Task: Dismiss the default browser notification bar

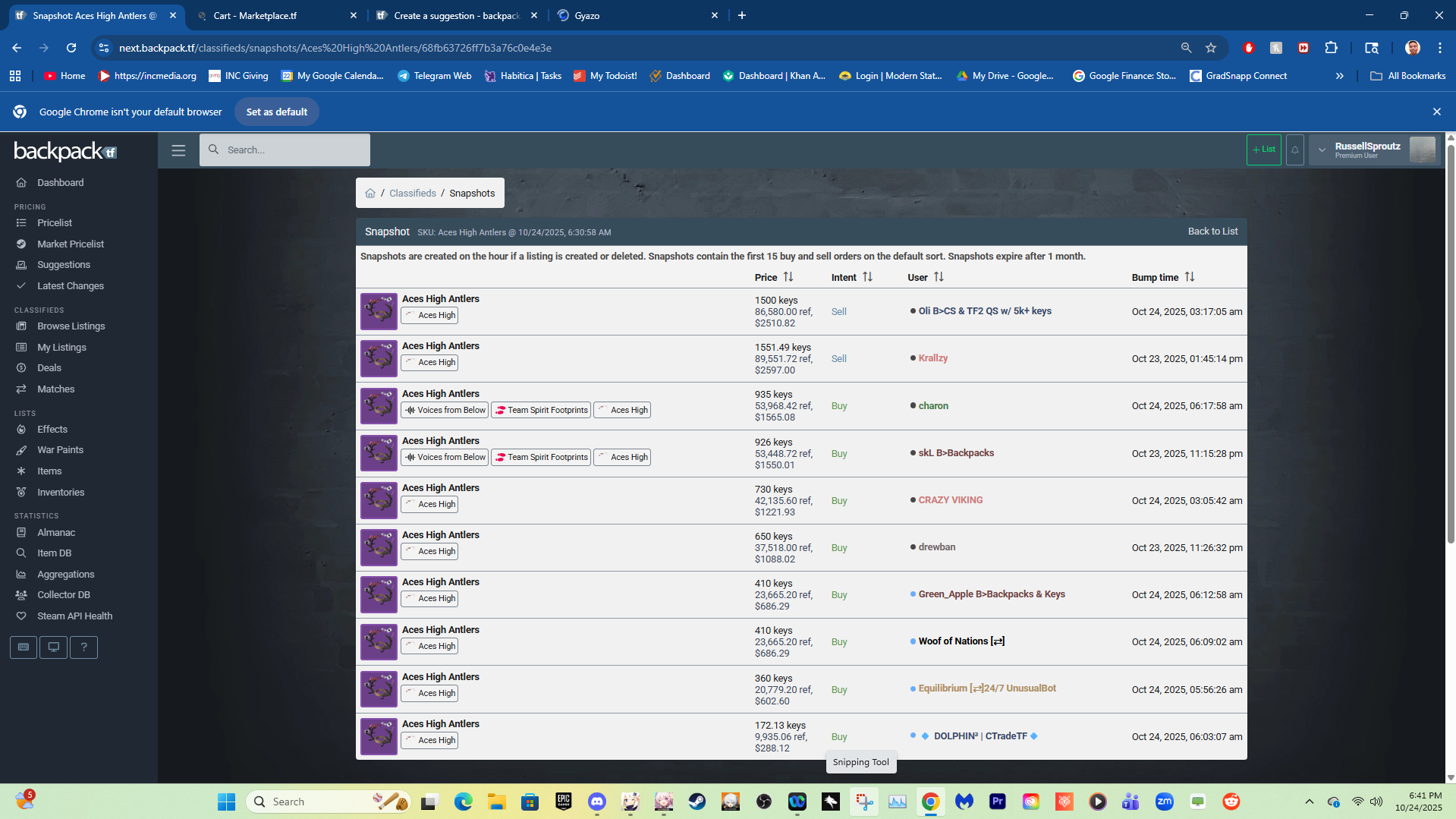Action: [x=1437, y=112]
